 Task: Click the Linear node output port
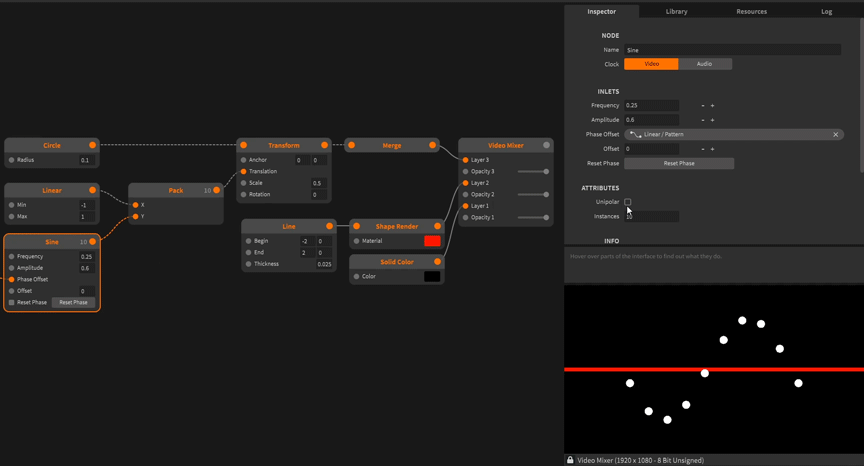pyautogui.click(x=93, y=191)
